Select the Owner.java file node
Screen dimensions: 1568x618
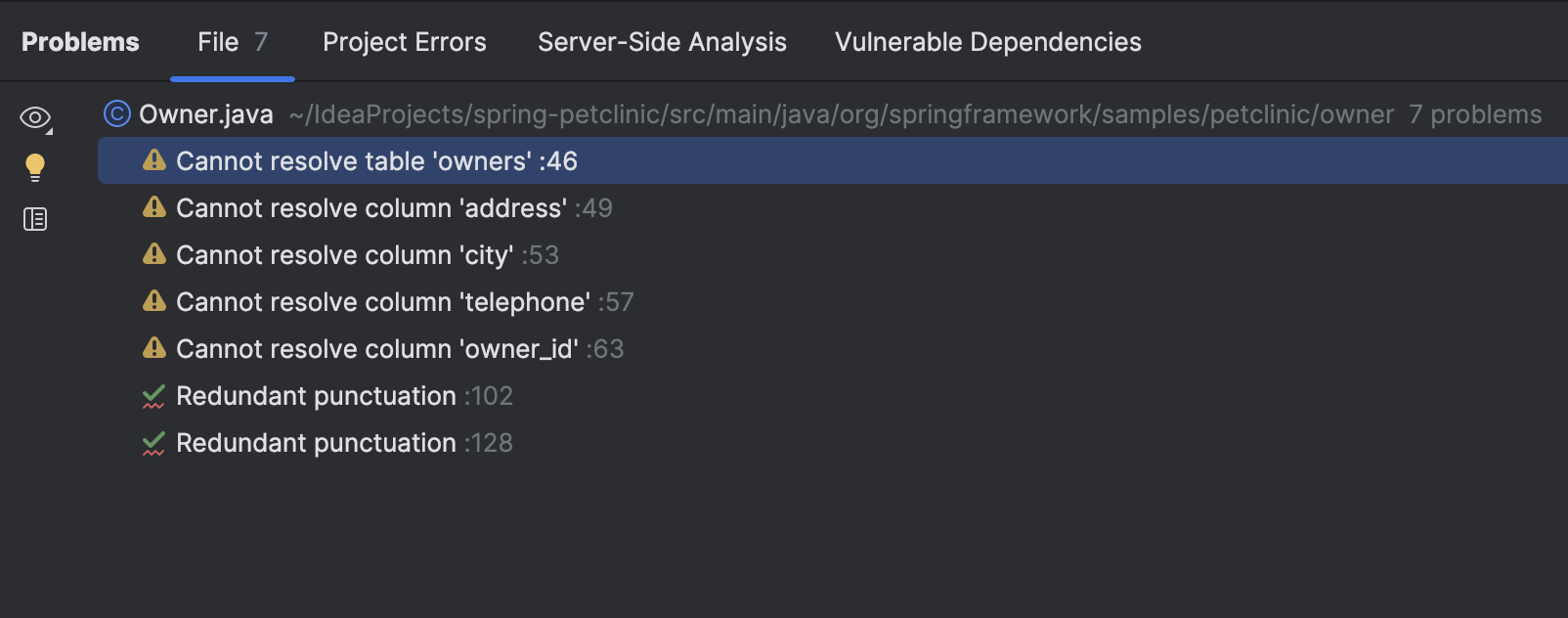tap(206, 114)
